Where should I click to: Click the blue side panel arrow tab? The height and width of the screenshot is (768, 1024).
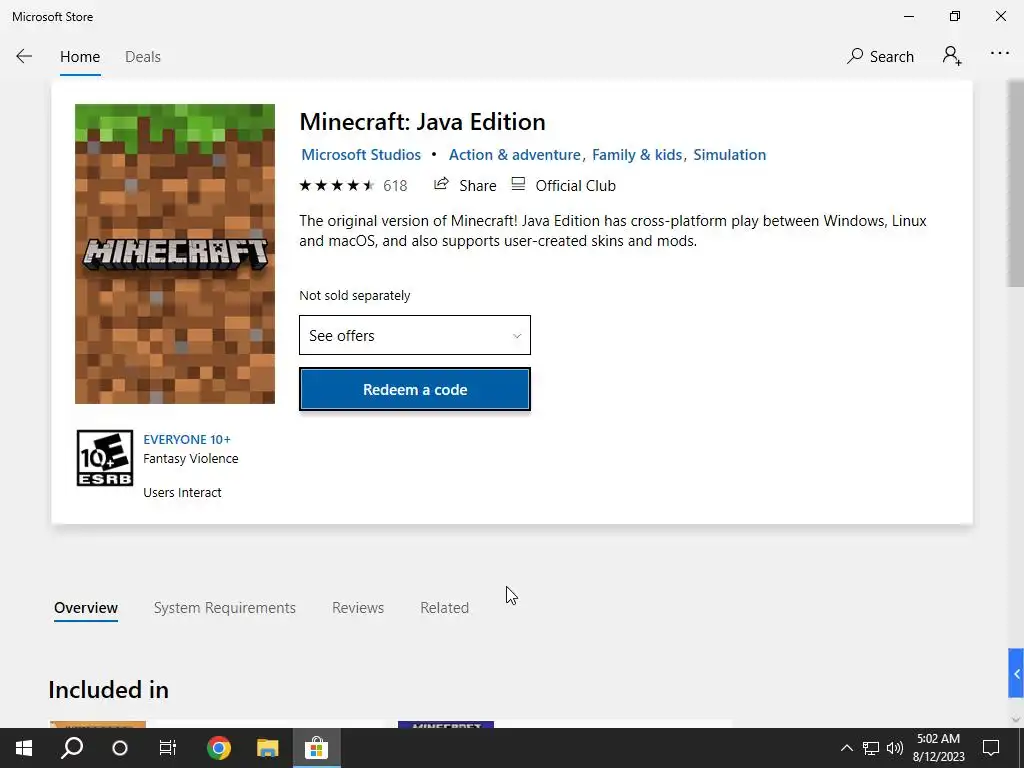1016,673
